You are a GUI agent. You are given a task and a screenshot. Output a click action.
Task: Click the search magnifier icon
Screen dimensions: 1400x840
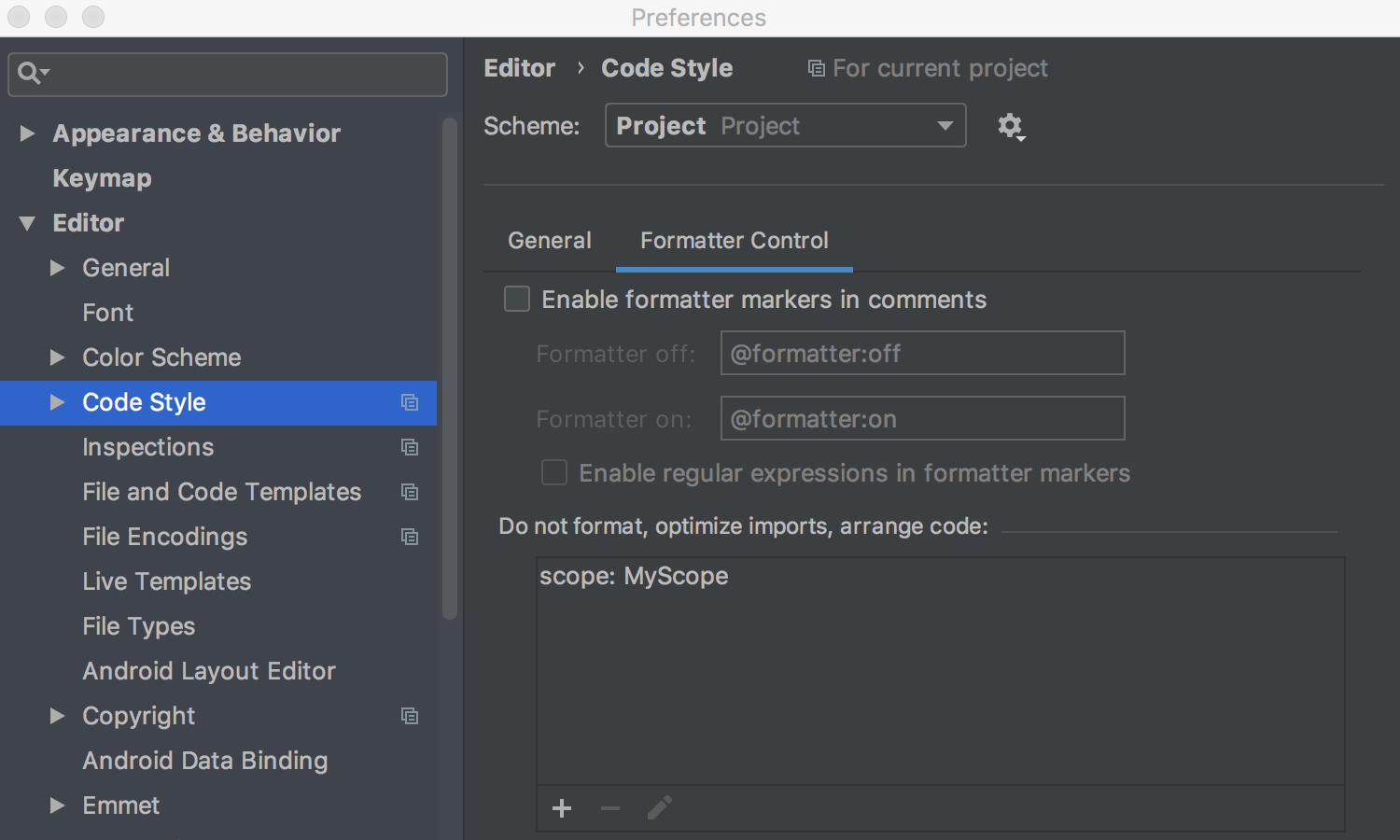tap(33, 73)
